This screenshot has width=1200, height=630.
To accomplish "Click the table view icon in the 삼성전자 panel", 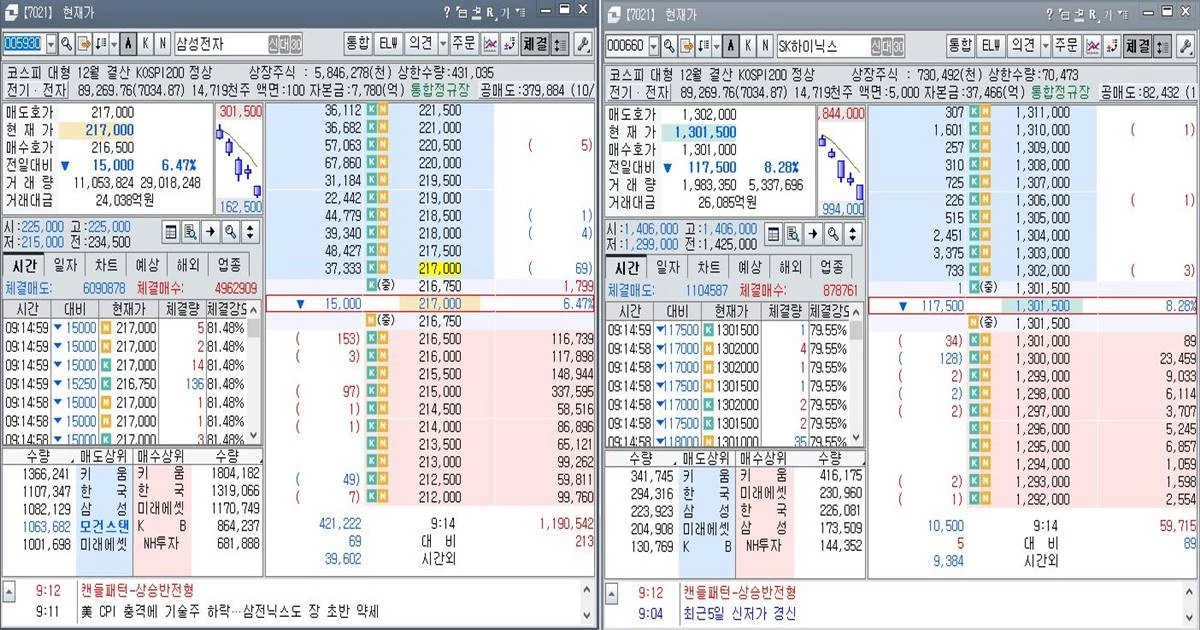I will click(172, 232).
